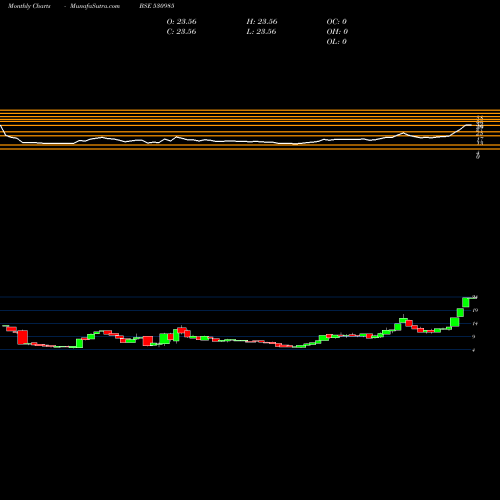500x500 pixels.
Task: Click the "OC: 0" reading
Action: point(337,22)
